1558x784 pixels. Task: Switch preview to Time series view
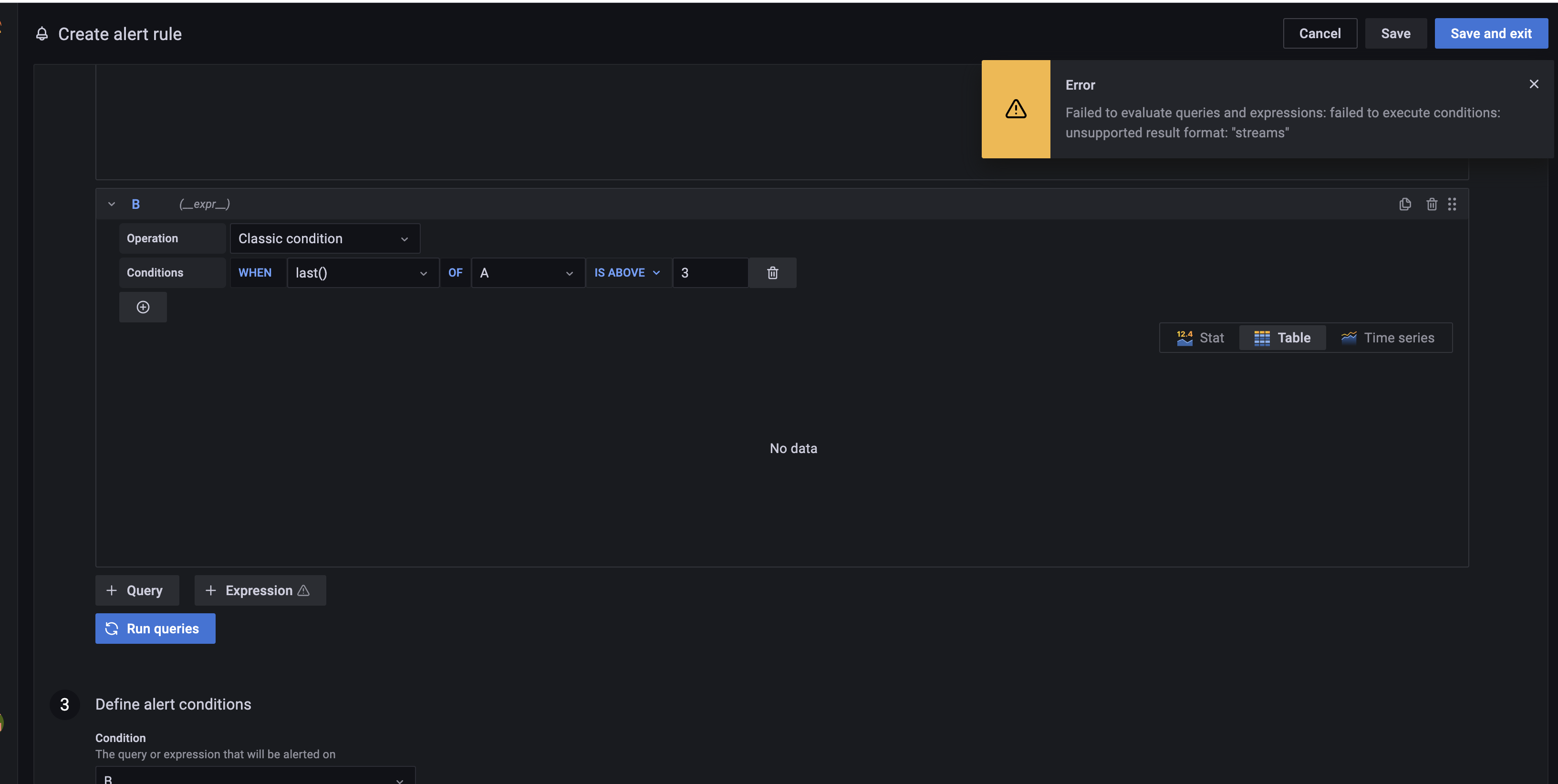[x=1389, y=337]
